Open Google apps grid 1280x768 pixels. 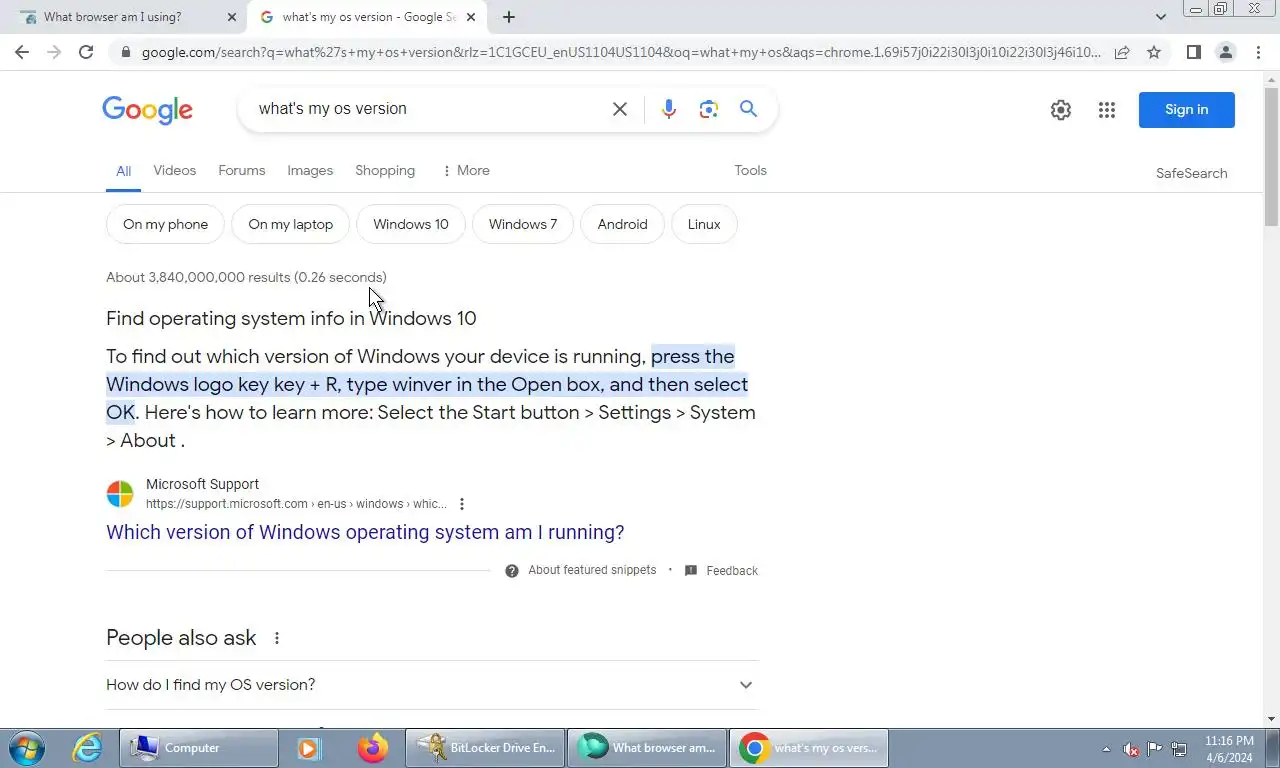click(1106, 110)
